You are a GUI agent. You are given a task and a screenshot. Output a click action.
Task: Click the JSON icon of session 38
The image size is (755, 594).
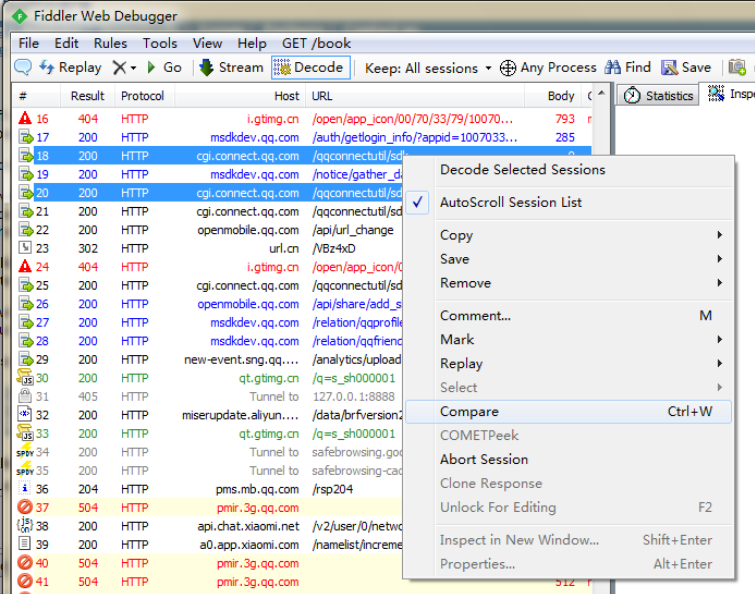point(25,525)
